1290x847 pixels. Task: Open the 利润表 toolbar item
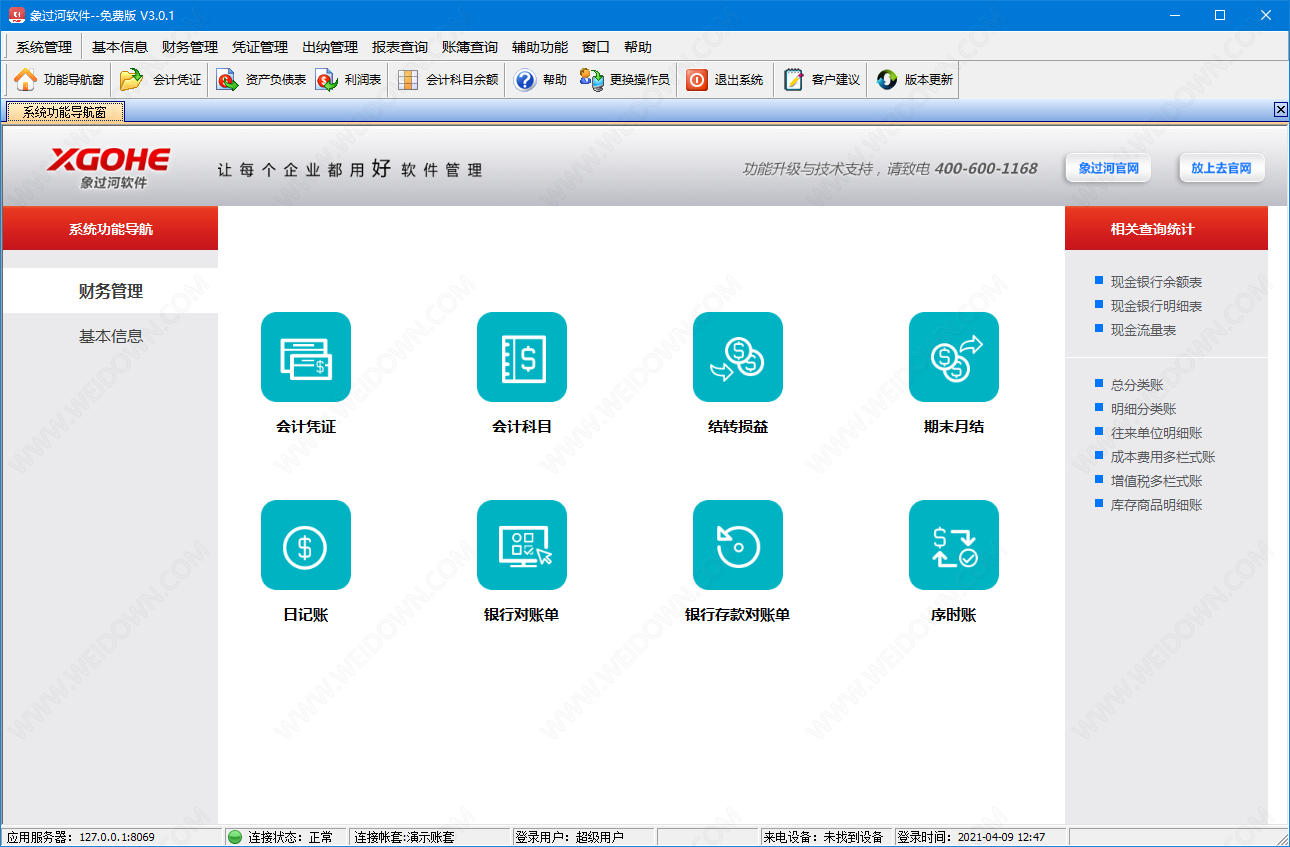[349, 80]
